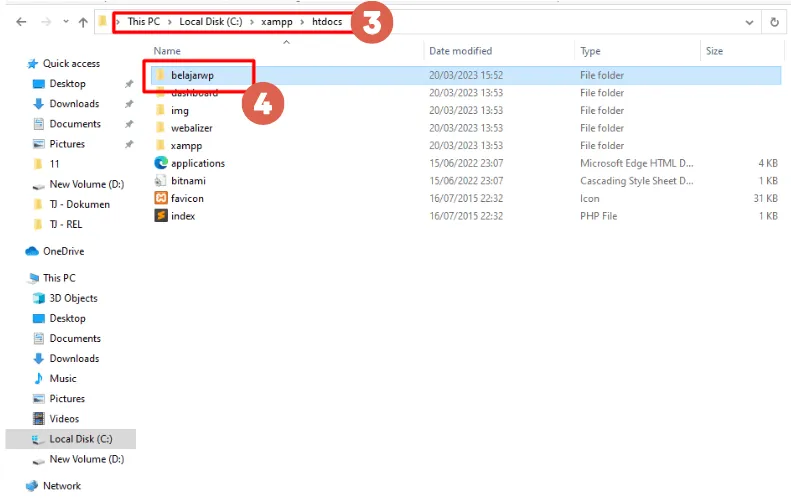Select the favicon icon file

pos(160,198)
